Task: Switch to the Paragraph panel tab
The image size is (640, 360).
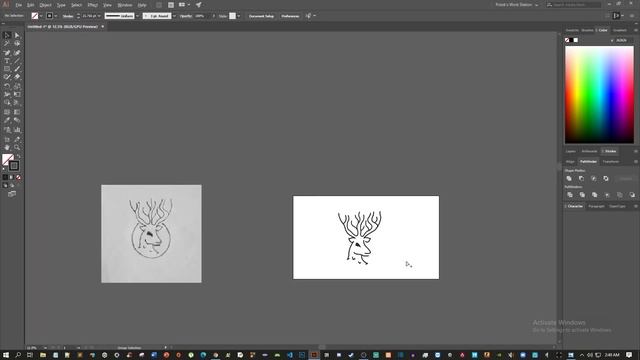Action: (596, 206)
